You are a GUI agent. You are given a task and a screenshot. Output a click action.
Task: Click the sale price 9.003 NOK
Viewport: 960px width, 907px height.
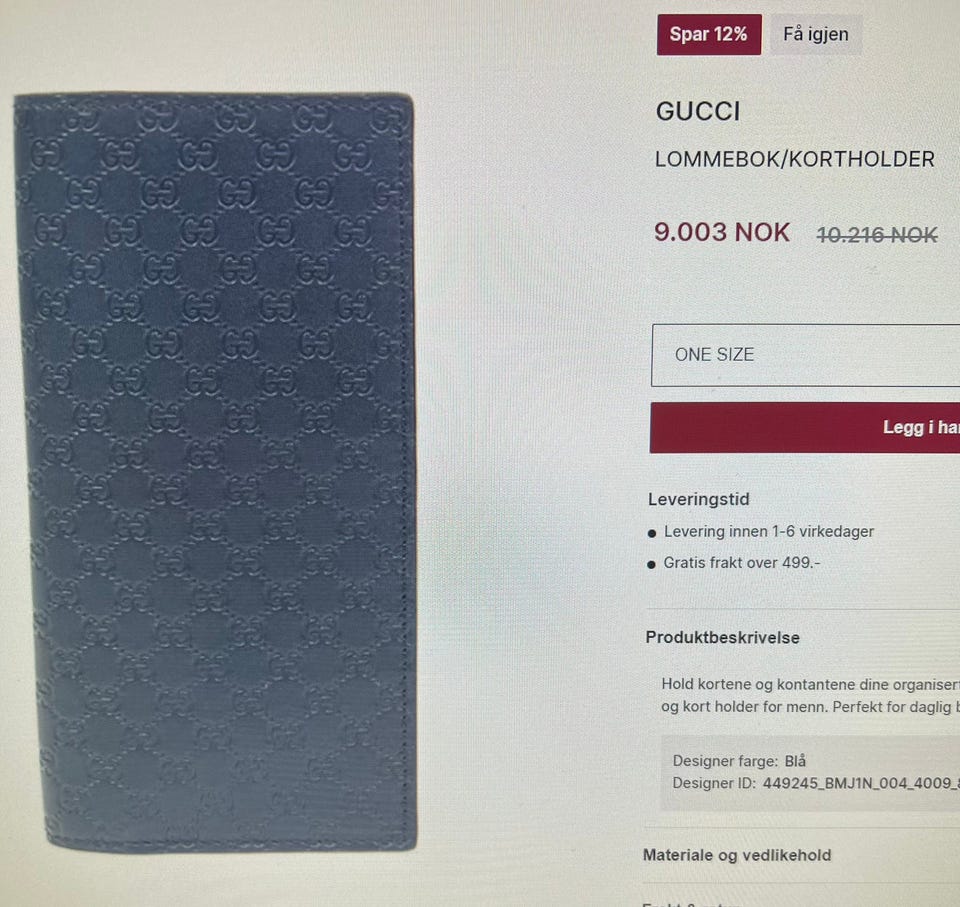pos(722,232)
